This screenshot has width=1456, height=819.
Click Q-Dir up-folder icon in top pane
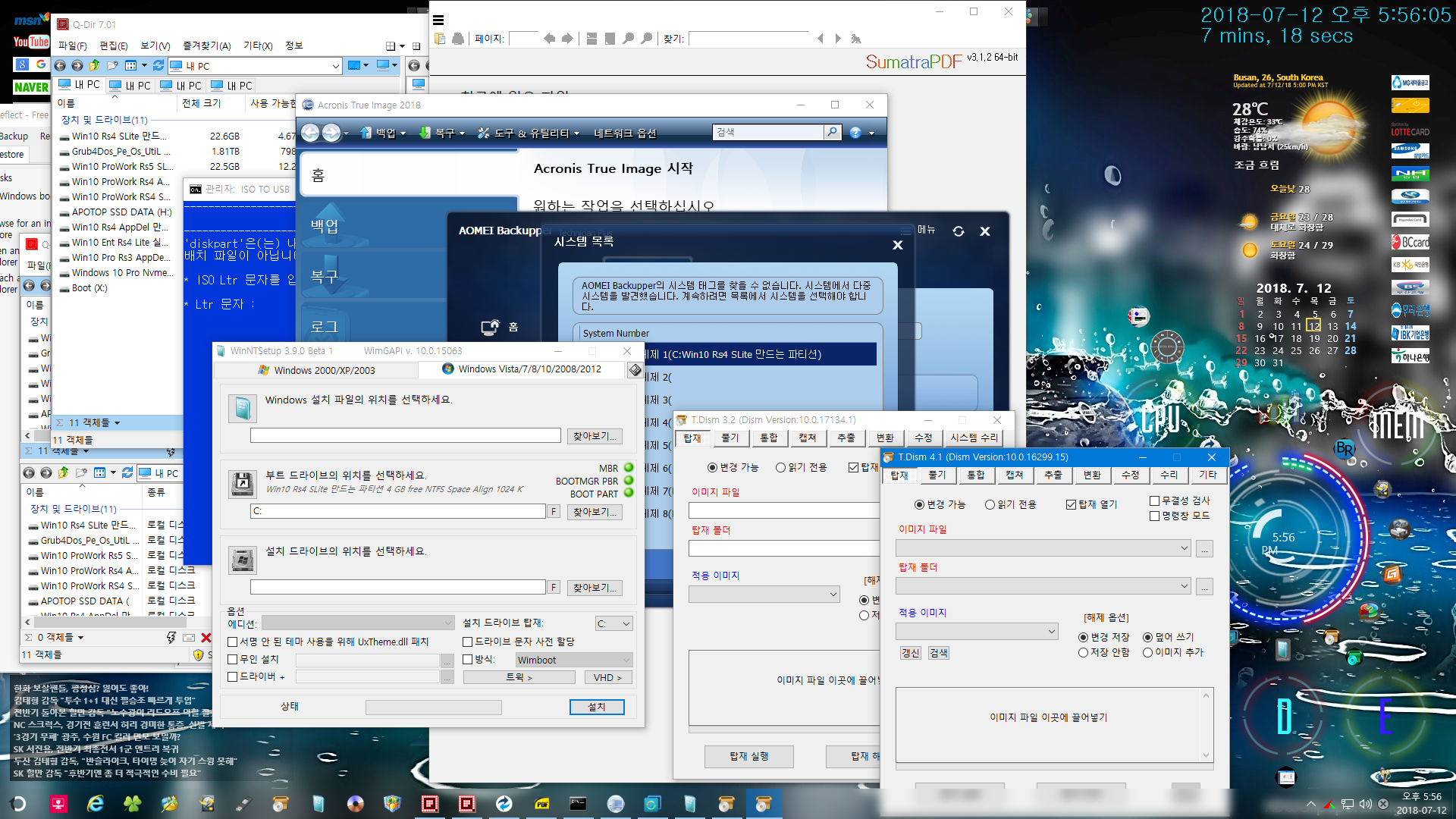pos(95,66)
